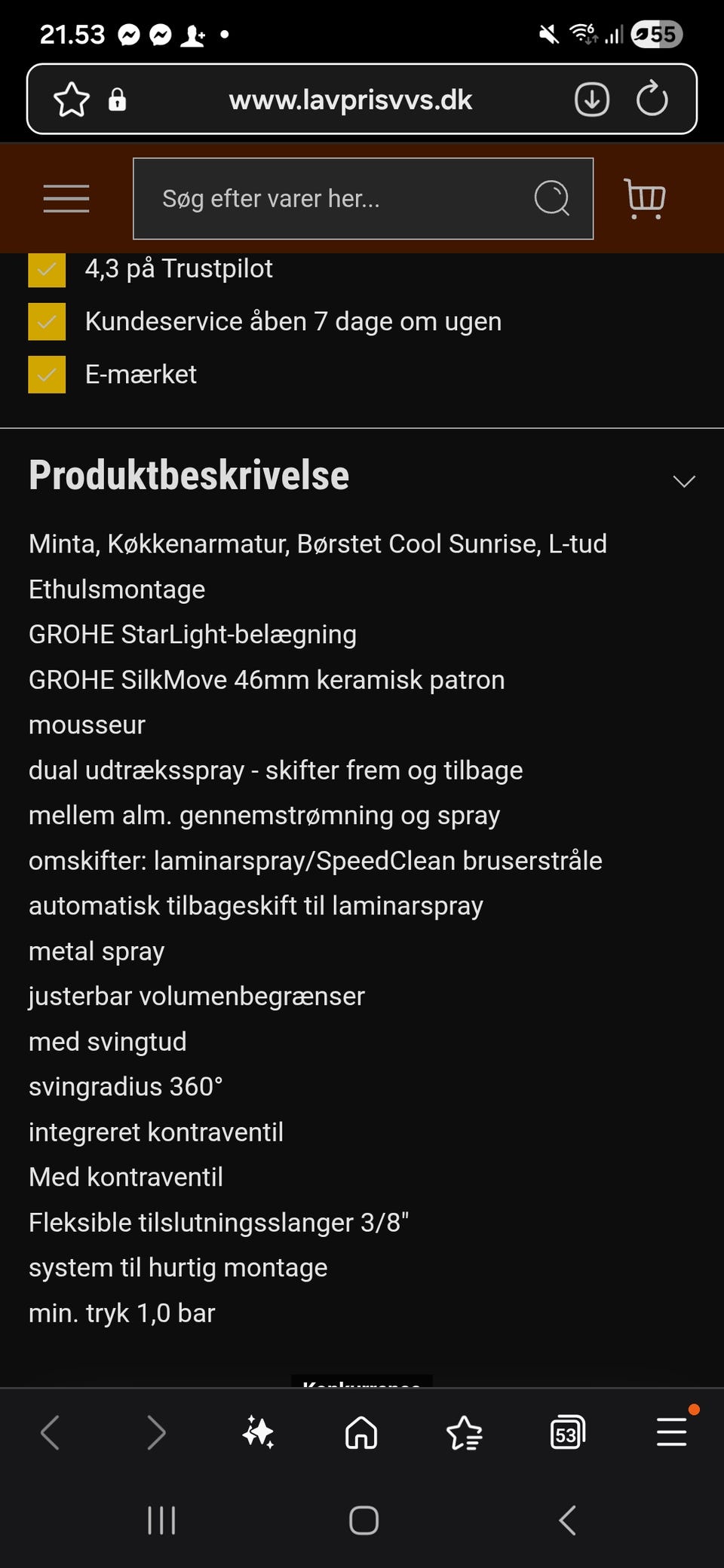
Task: Tap the Produktbeskrivelse heading
Action: coord(189,476)
